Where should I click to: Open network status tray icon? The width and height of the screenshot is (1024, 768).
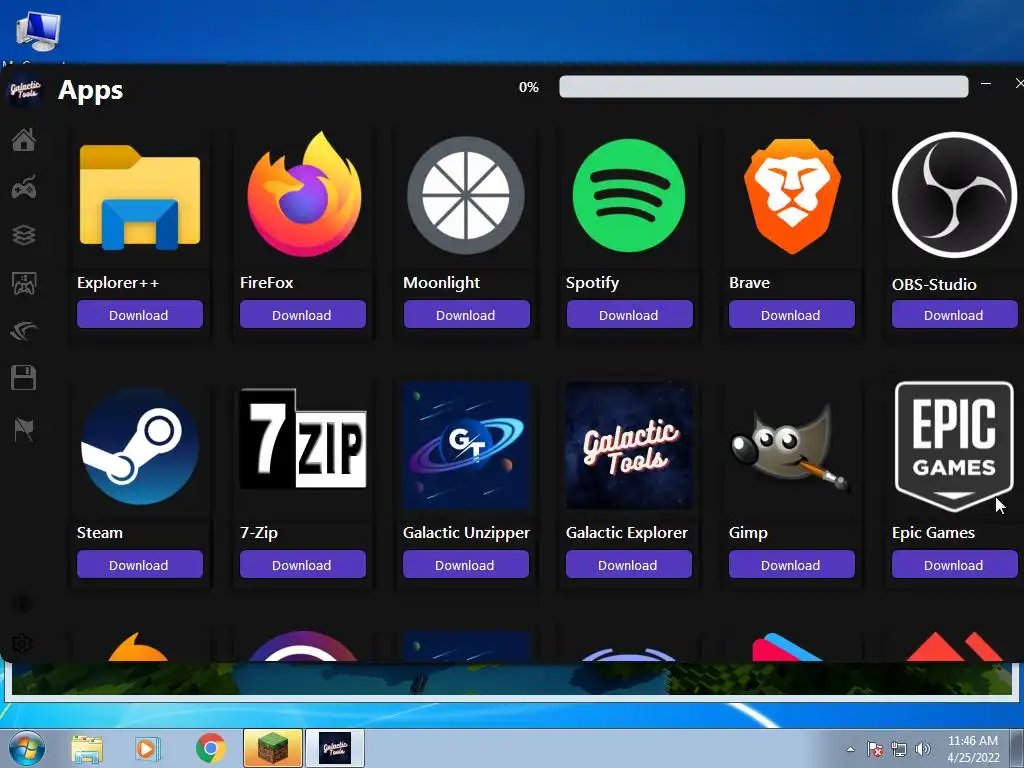(x=899, y=749)
